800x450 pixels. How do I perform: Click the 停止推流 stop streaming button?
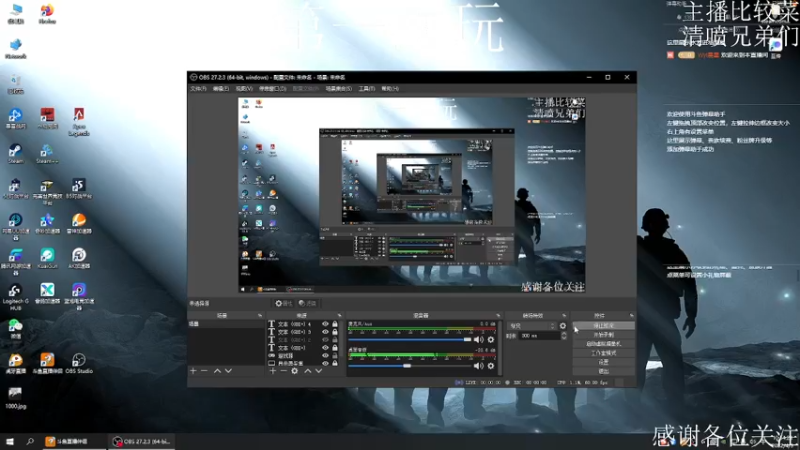(x=604, y=326)
